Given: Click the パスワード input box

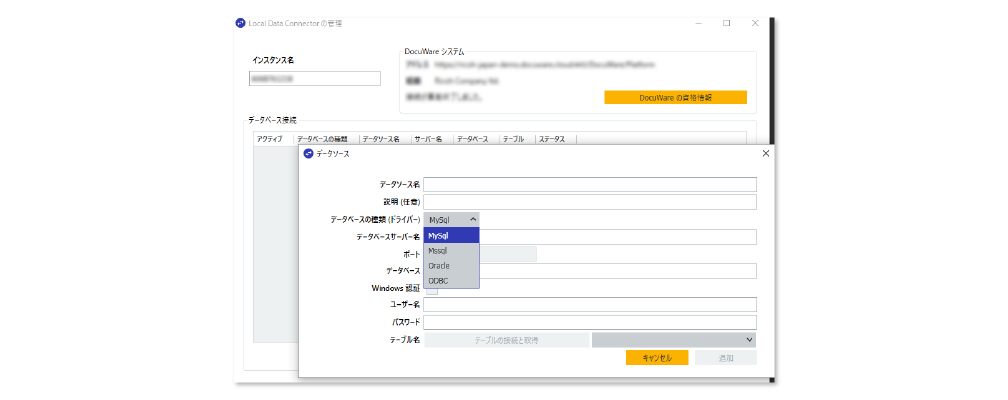Looking at the screenshot, I should pos(590,323).
